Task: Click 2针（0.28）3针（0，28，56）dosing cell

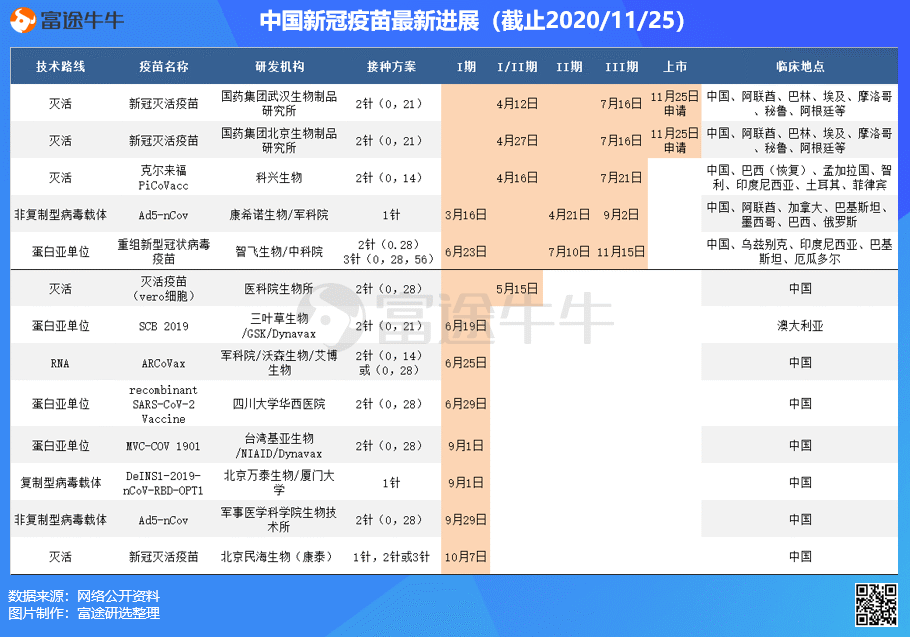Action: point(389,252)
